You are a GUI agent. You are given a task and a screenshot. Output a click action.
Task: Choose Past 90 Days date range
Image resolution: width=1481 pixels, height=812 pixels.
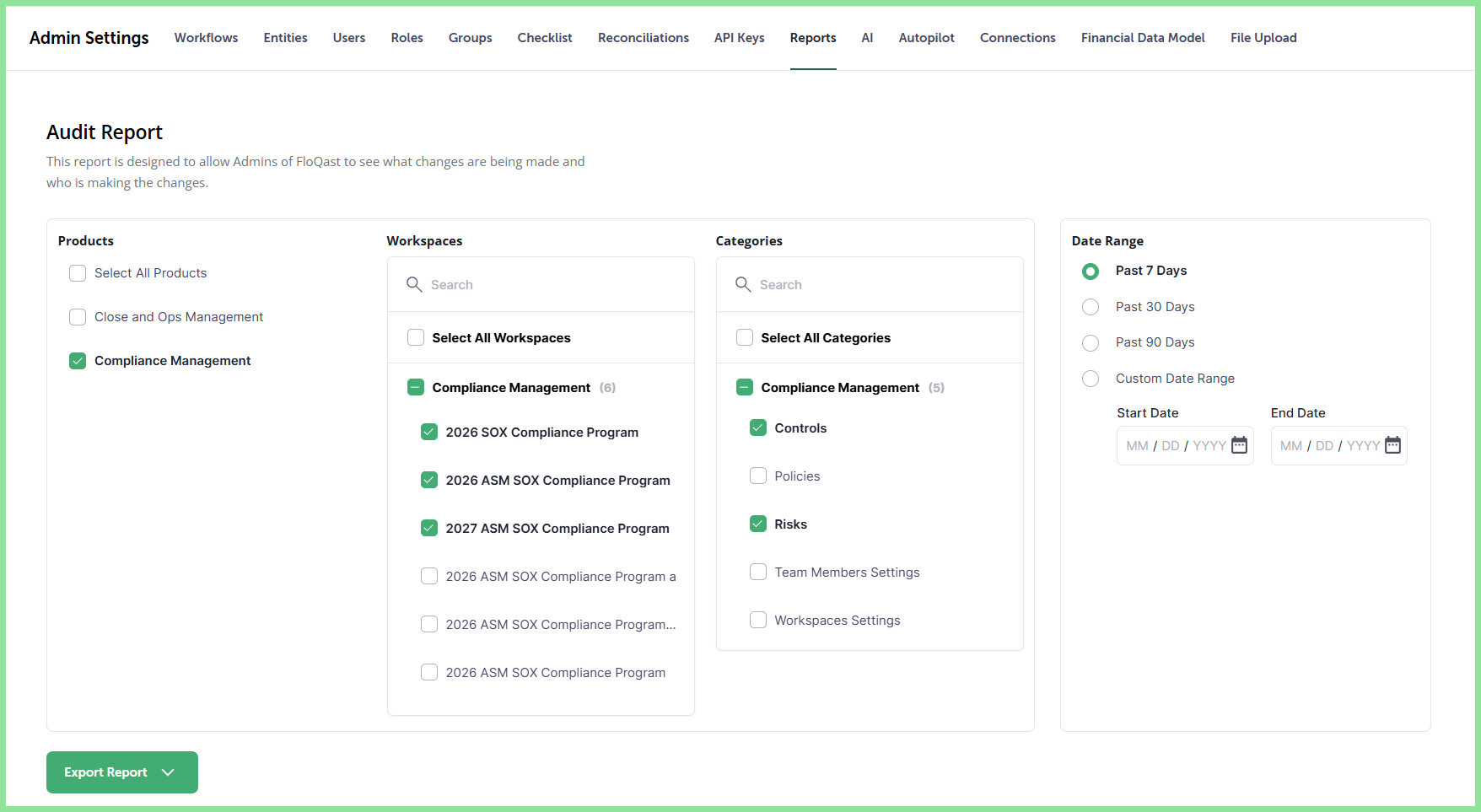point(1091,343)
